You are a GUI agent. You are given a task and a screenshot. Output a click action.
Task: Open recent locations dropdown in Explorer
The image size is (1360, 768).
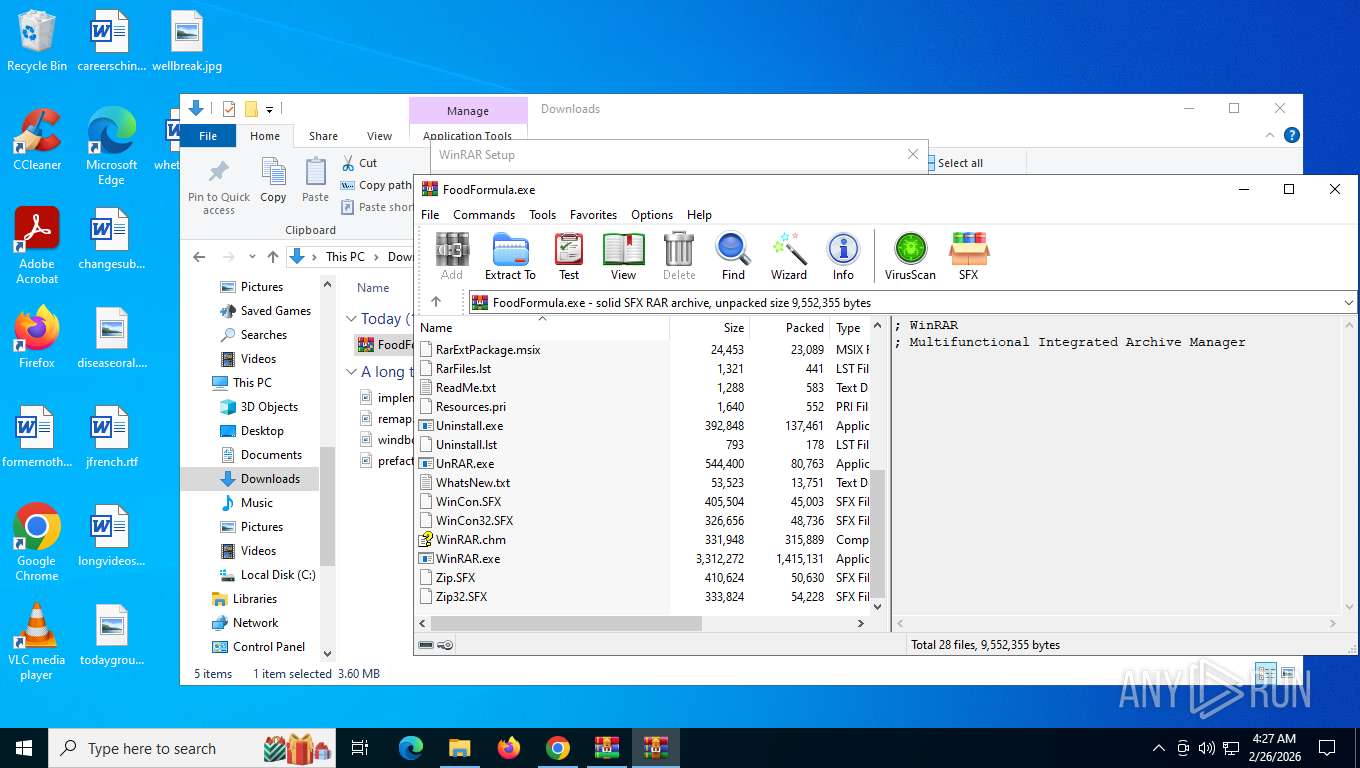tap(251, 257)
